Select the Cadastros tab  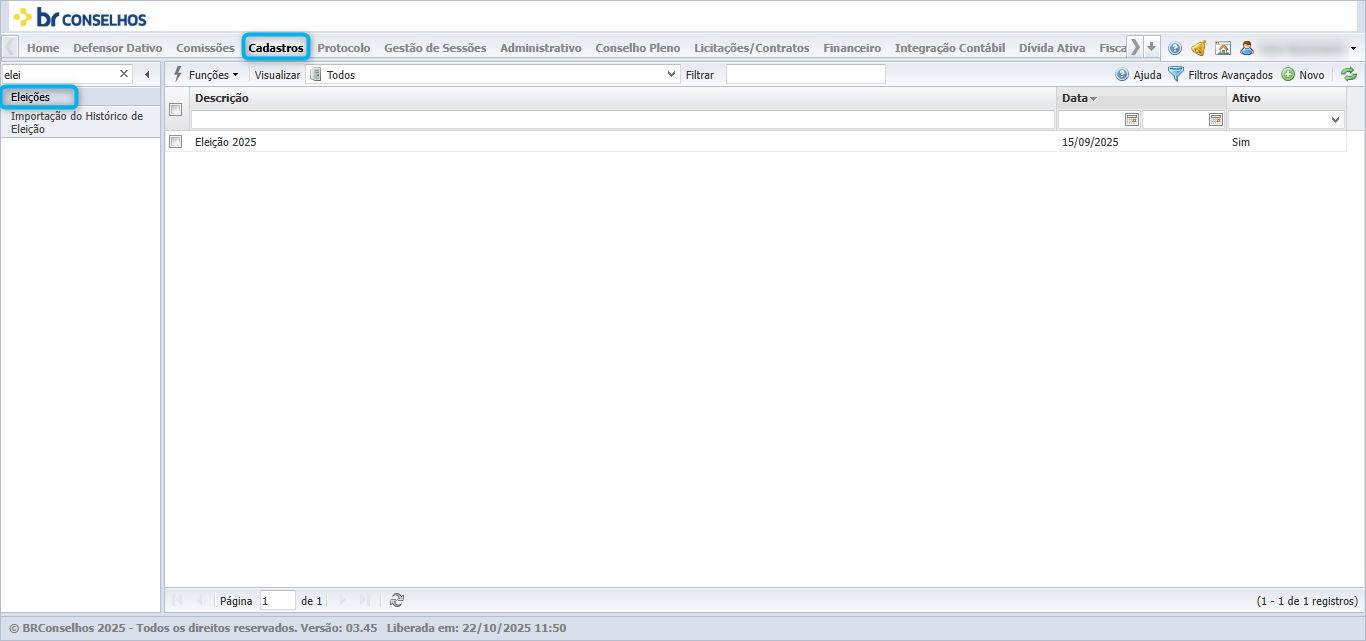(276, 48)
